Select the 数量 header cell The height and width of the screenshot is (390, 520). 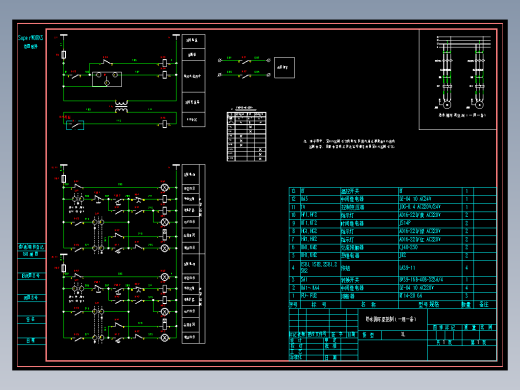467,304
